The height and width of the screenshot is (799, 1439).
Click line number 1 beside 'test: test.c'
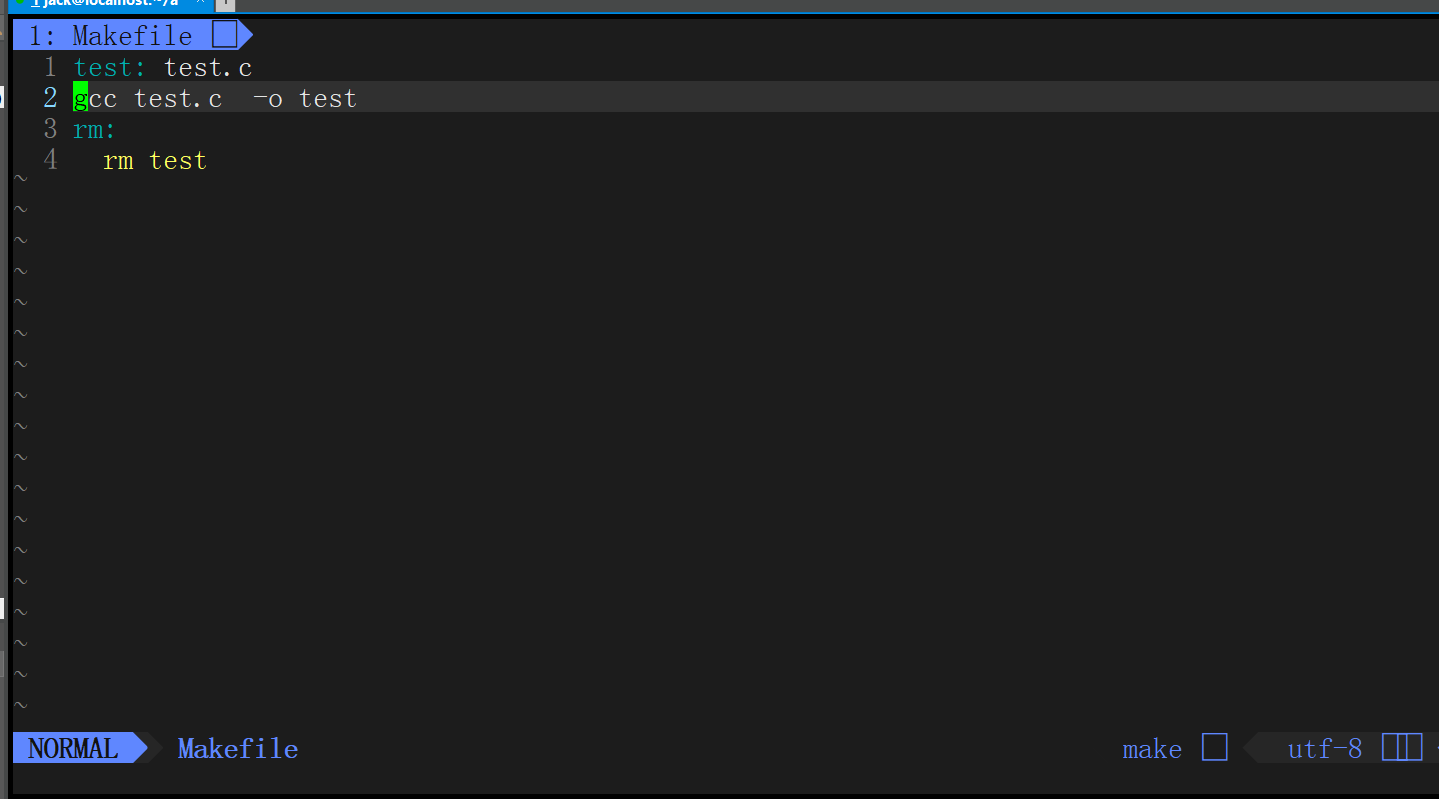50,67
